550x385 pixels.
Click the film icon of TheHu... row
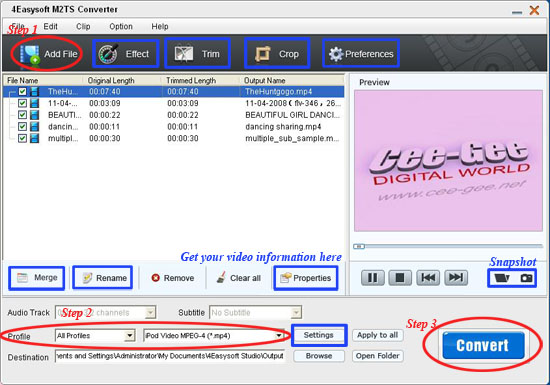pyautogui.click(x=34, y=92)
